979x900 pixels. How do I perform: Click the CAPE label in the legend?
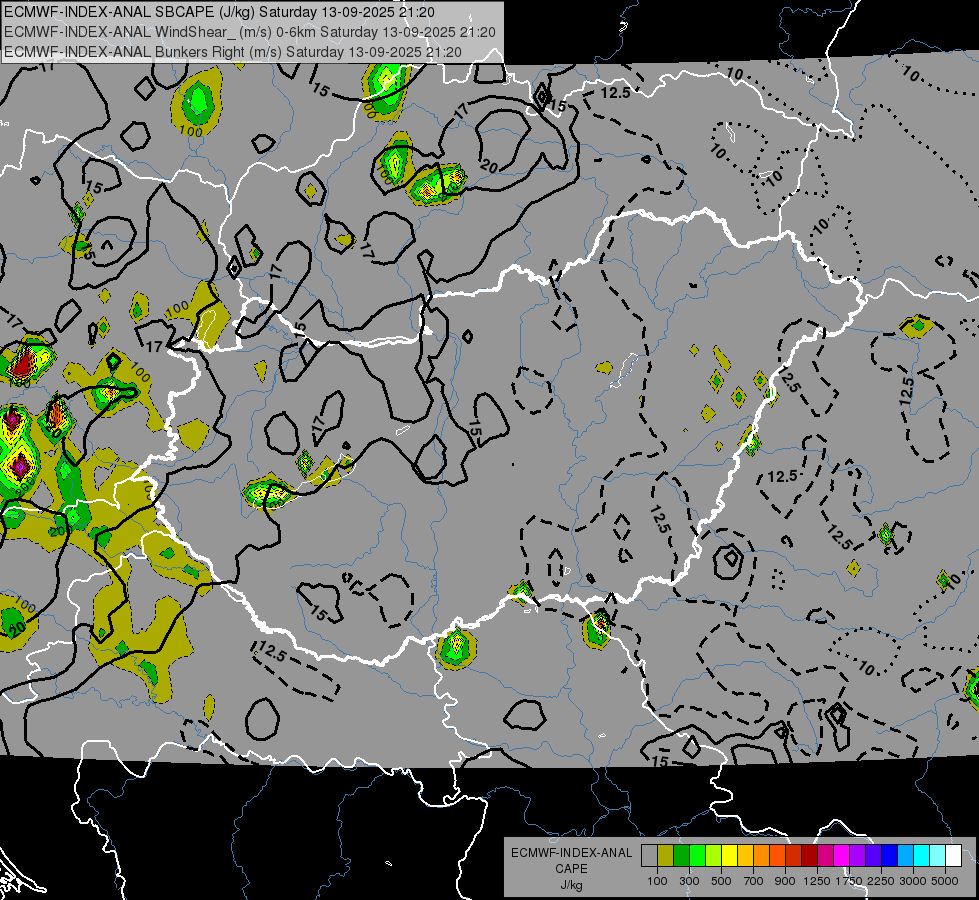tap(571, 868)
